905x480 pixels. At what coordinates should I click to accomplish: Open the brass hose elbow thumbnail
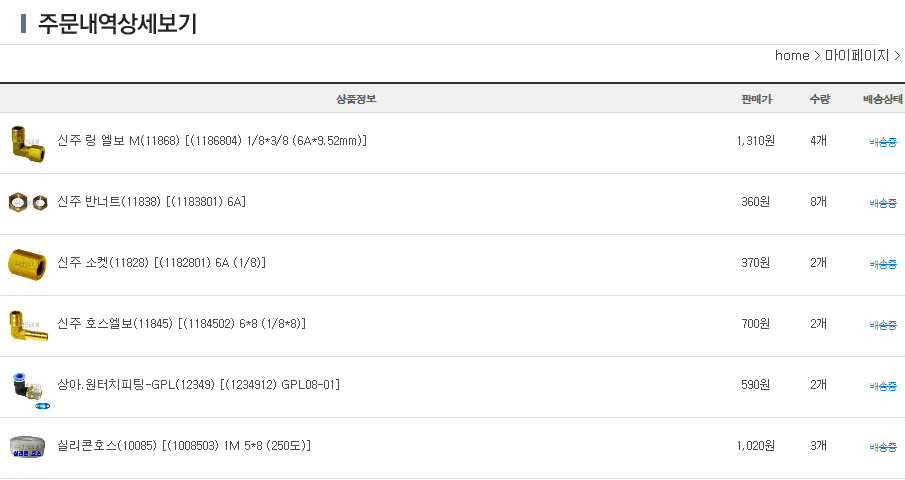(x=28, y=326)
